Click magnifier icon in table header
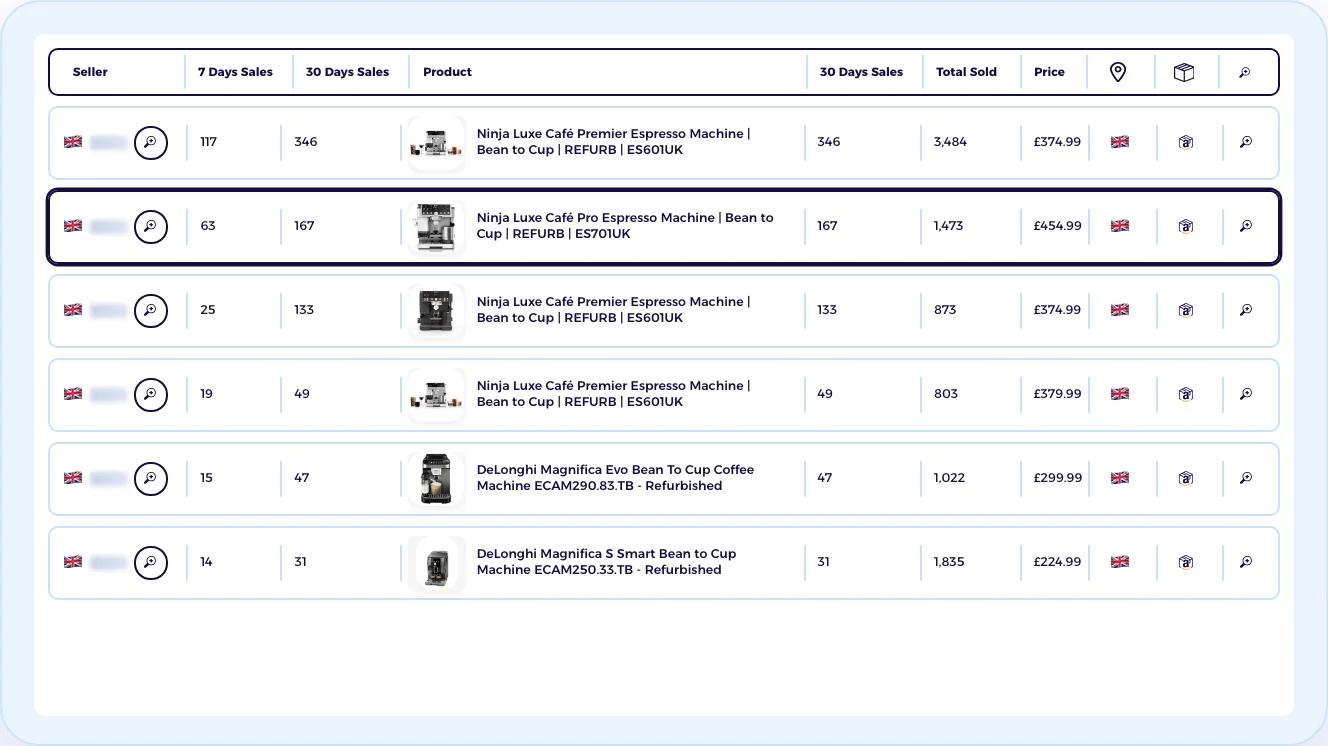This screenshot has height=746, width=1328. click(1245, 72)
